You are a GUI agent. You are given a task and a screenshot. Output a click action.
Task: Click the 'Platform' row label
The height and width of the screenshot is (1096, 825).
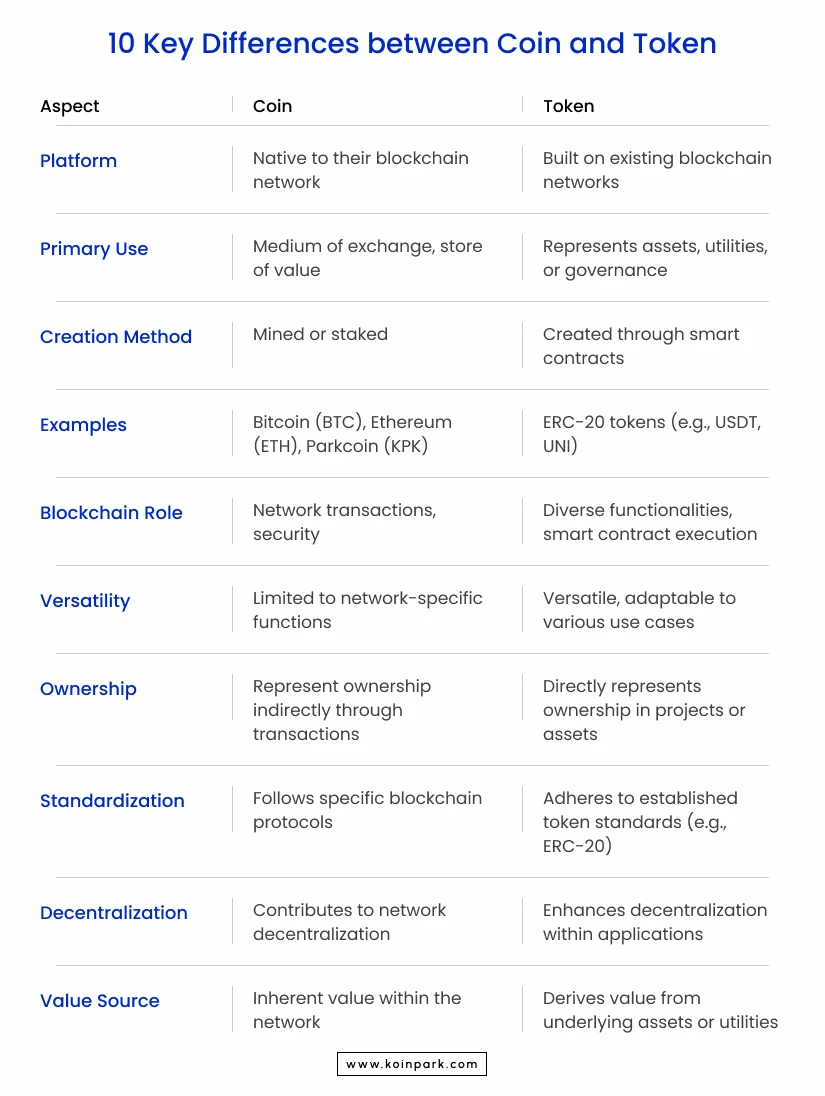(x=78, y=161)
